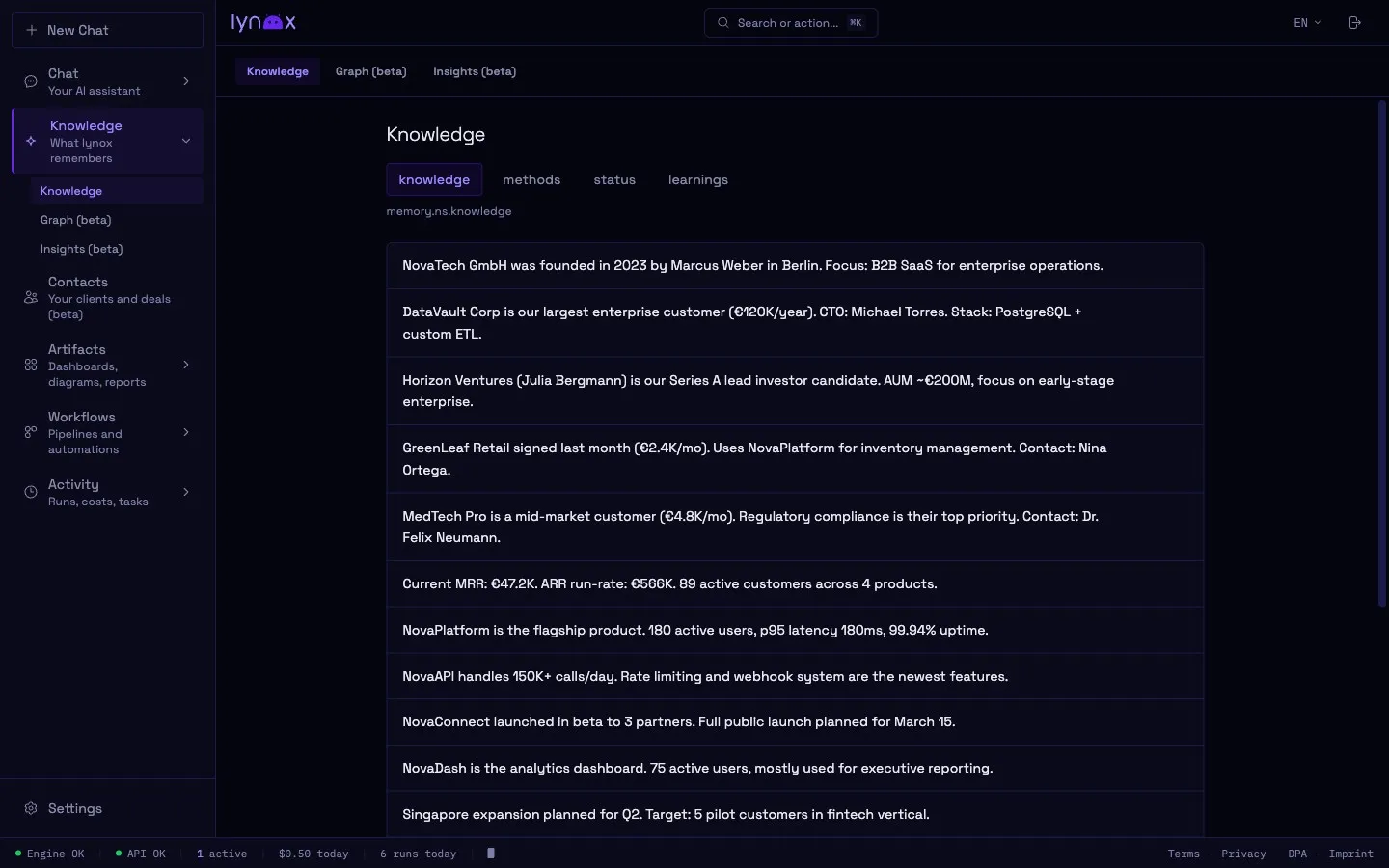Click the Search or action field

791,23
